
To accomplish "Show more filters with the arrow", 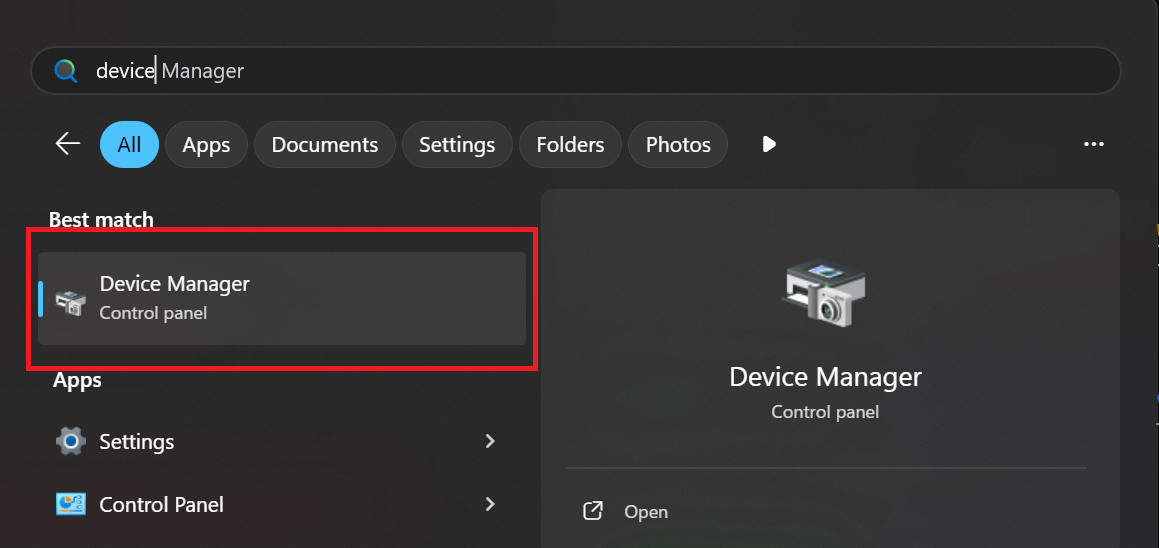I will (x=769, y=144).
